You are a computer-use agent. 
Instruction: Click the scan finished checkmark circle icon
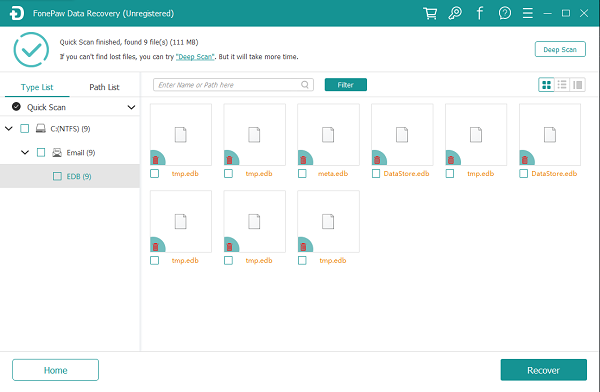[x=31, y=50]
